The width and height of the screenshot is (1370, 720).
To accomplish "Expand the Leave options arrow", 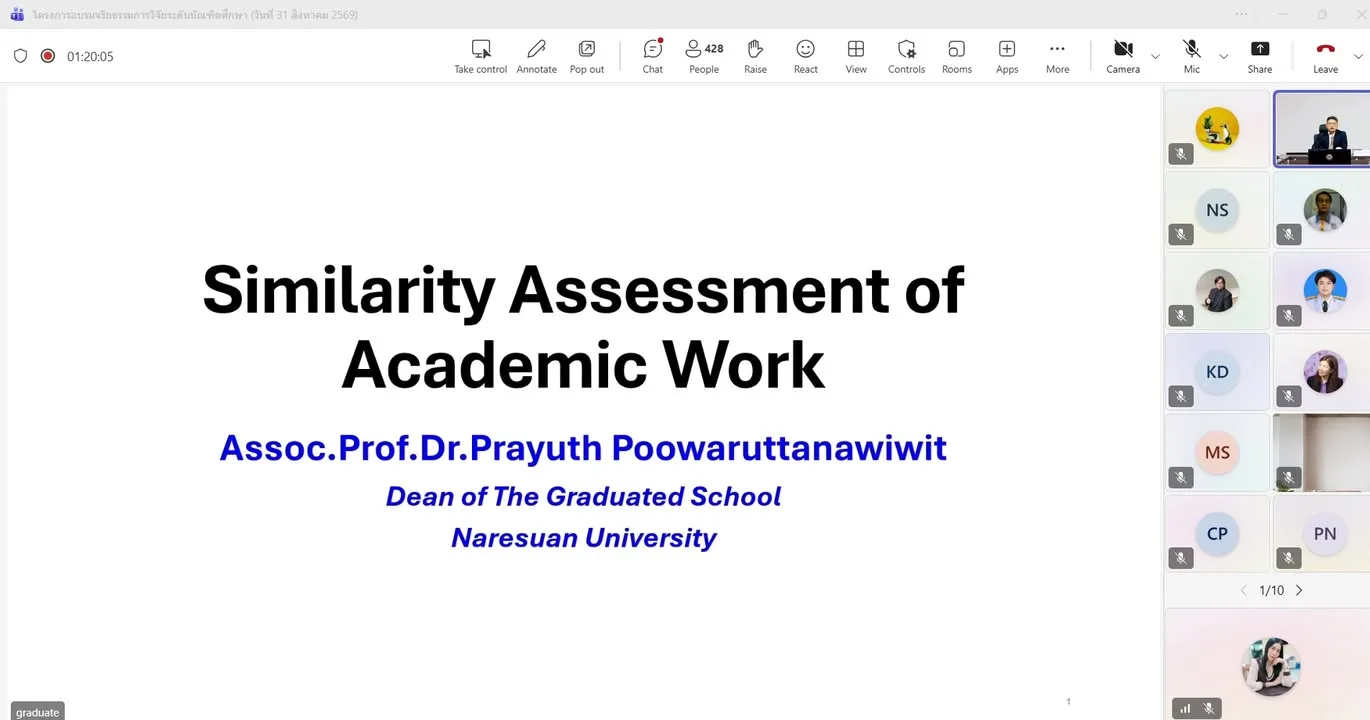I will click(x=1358, y=56).
